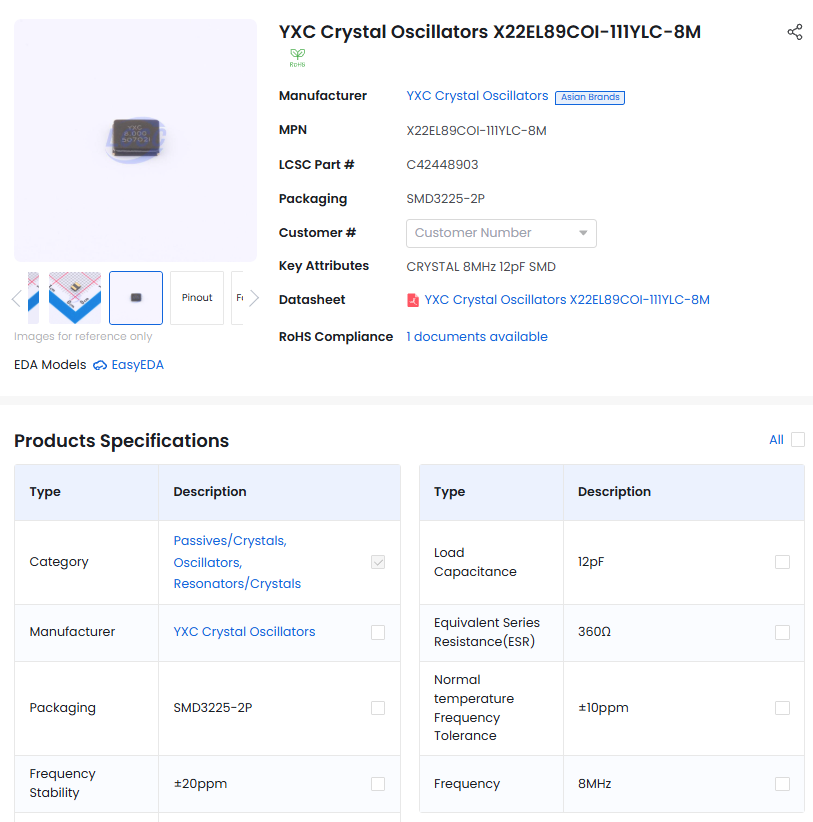The width and height of the screenshot is (813, 822).
Task: Show next thumbnail with right arrow
Action: point(254,298)
